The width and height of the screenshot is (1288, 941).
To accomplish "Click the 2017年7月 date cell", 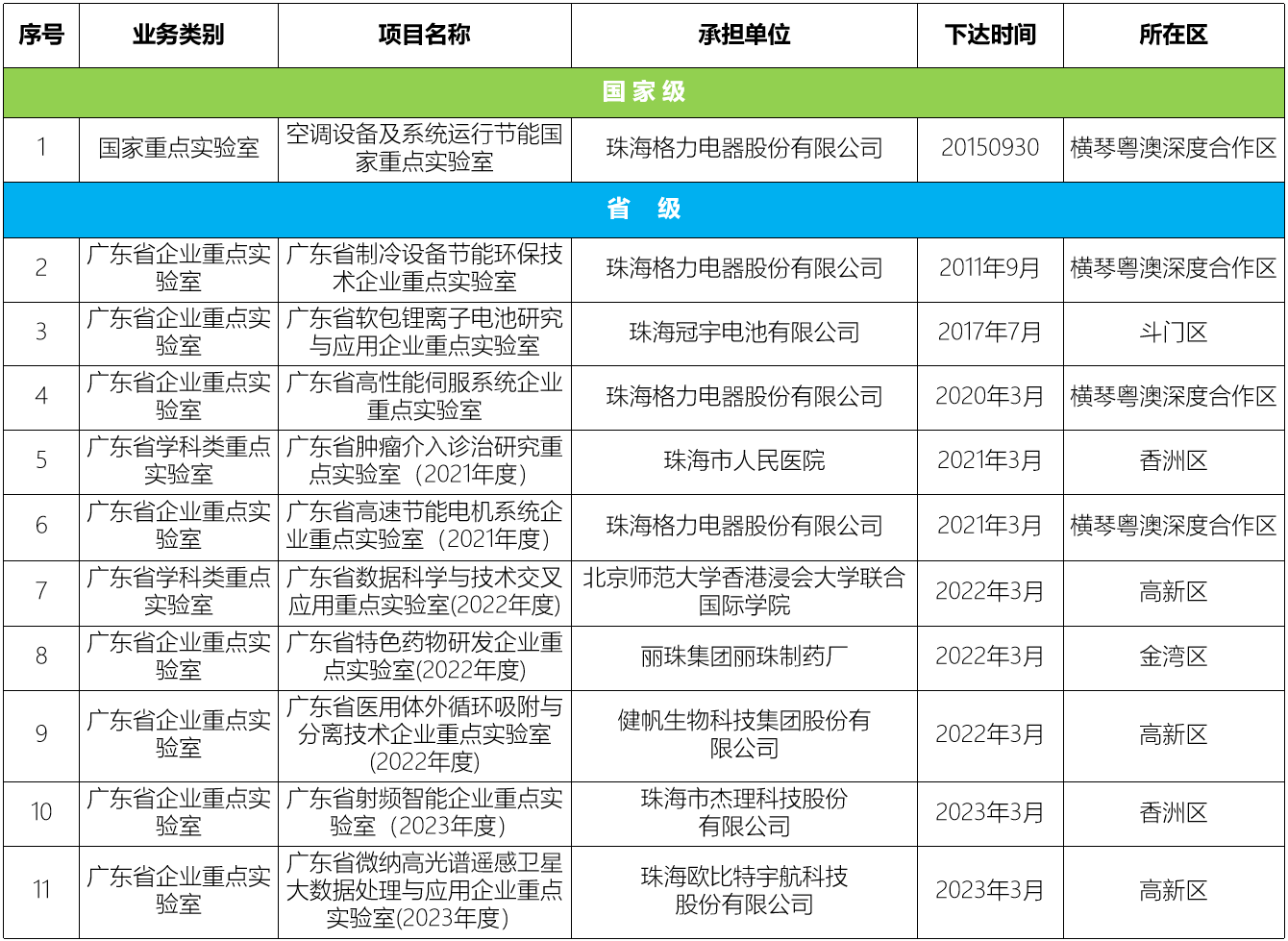I will click(x=990, y=334).
